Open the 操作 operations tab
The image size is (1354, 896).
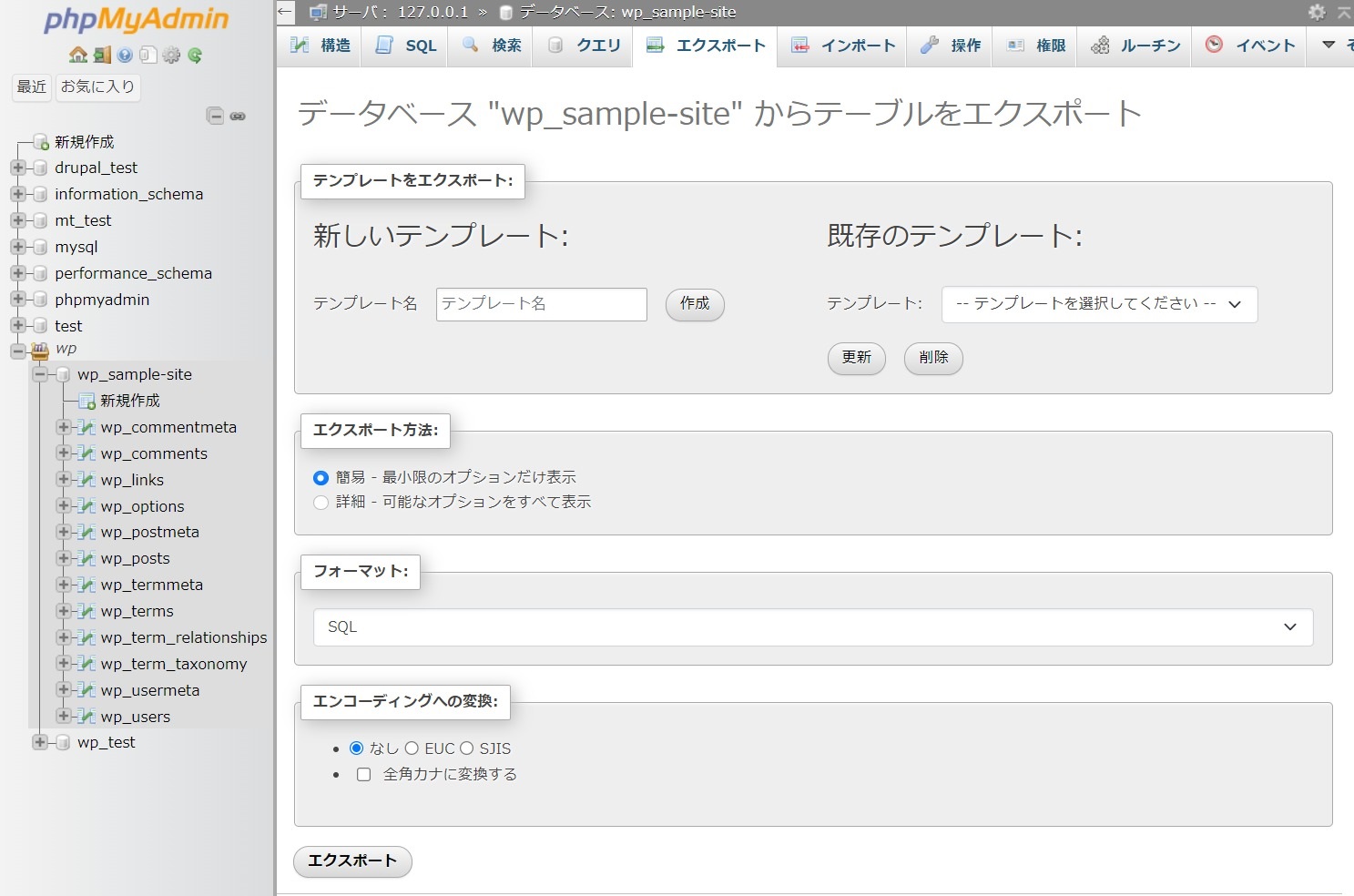pyautogui.click(x=950, y=46)
